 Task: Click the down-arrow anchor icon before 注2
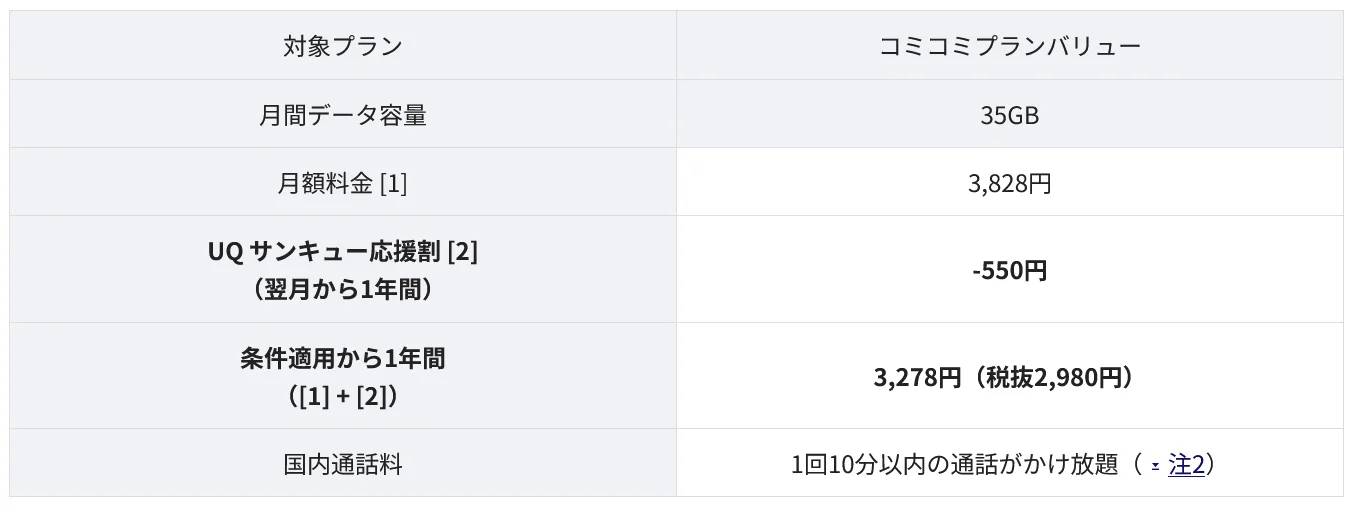(x=1155, y=466)
